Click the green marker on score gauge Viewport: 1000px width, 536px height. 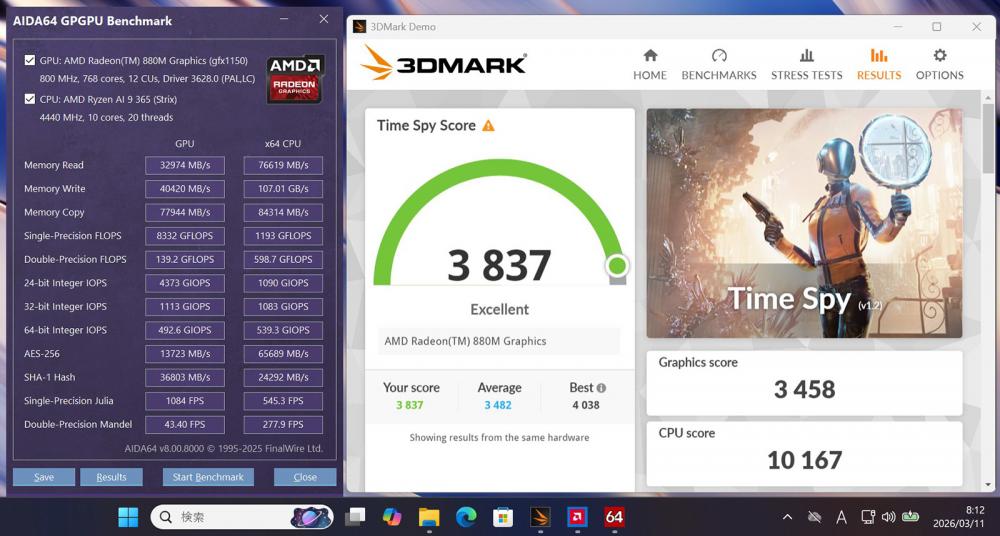tap(617, 264)
